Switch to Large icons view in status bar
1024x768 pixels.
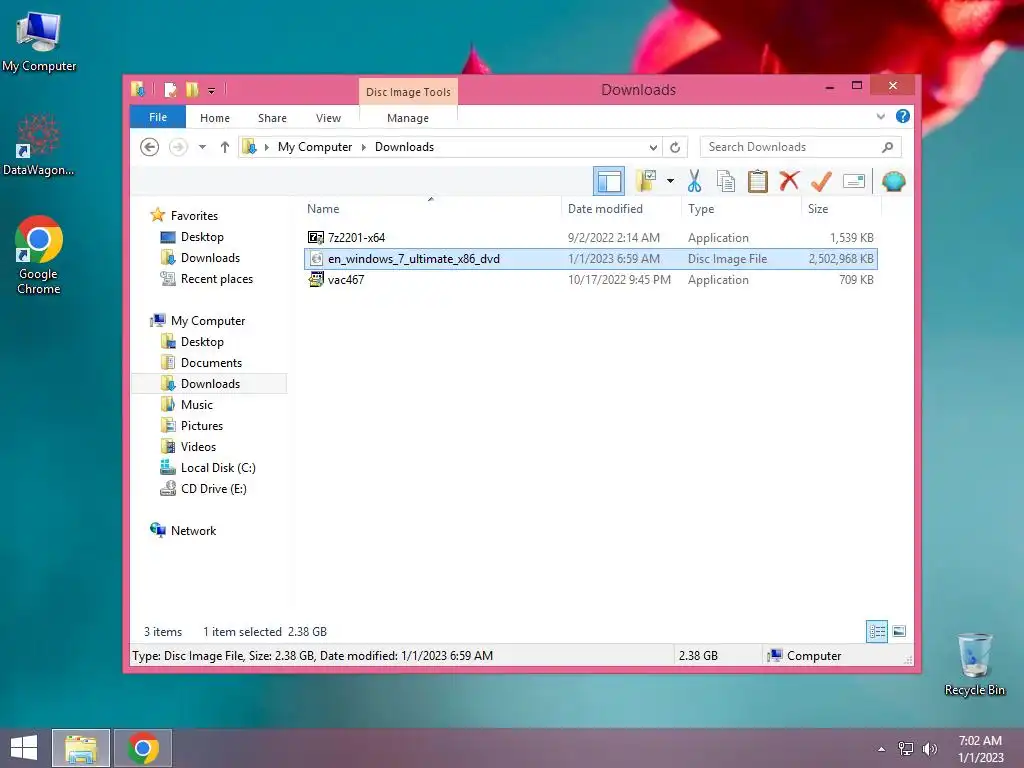pos(899,632)
